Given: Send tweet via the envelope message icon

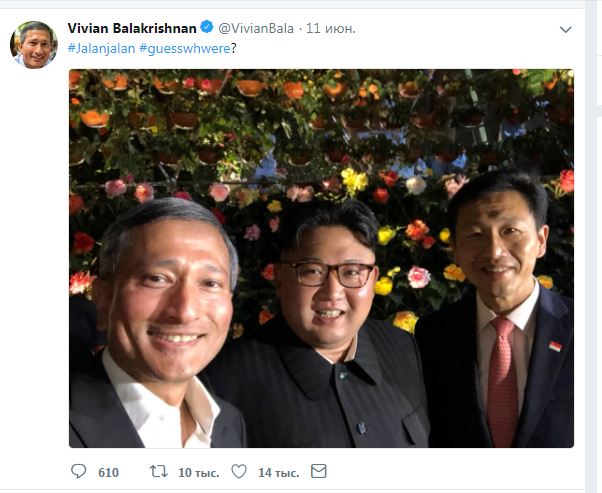Looking at the screenshot, I should click(x=319, y=471).
